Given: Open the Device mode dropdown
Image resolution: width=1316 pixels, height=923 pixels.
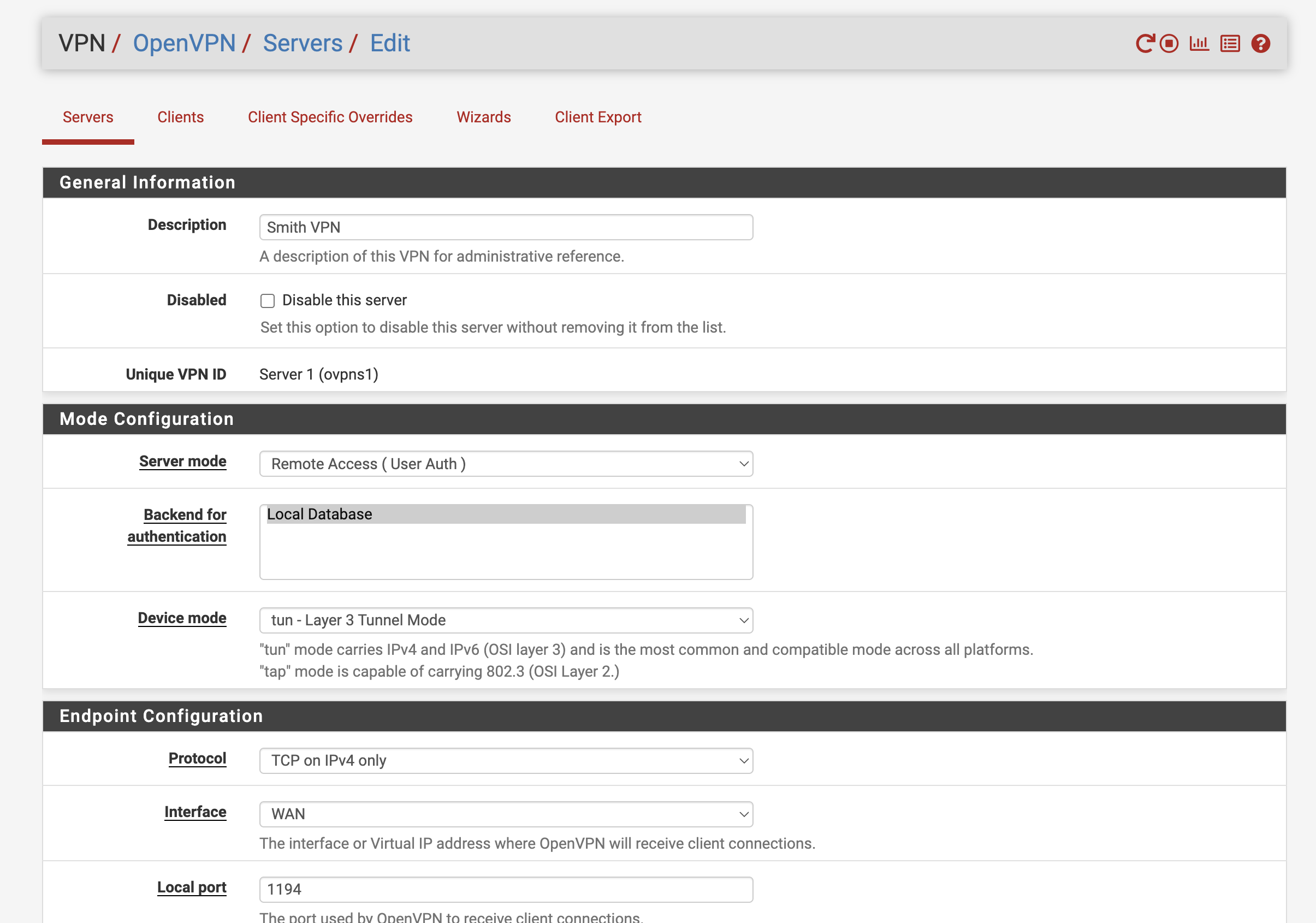Looking at the screenshot, I should click(506, 620).
